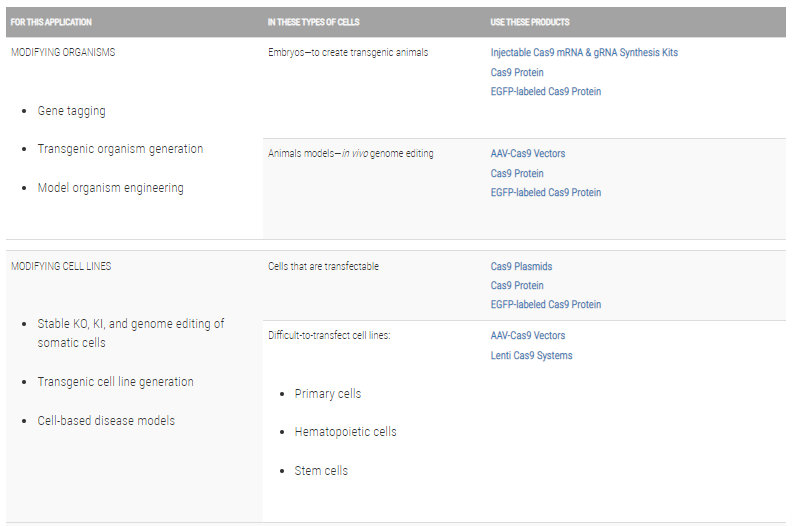The image size is (792, 526).
Task: Open Injectable Cas9 mRNA & gRNA Synthesis Kits link
Action: [584, 53]
